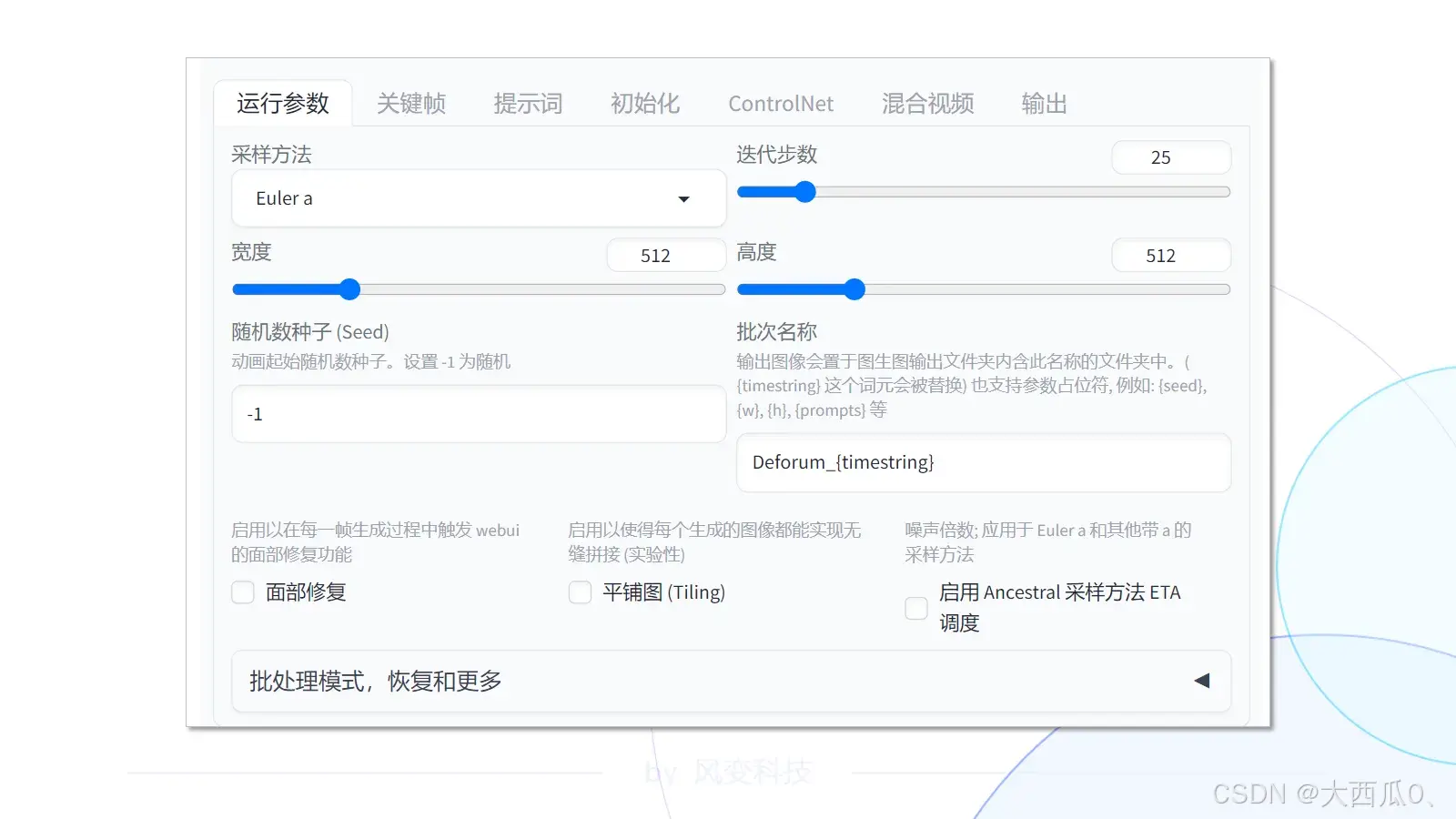Screen dimensions: 1456x819
Task: Enable the 面部修复 checkbox
Action: 243,592
